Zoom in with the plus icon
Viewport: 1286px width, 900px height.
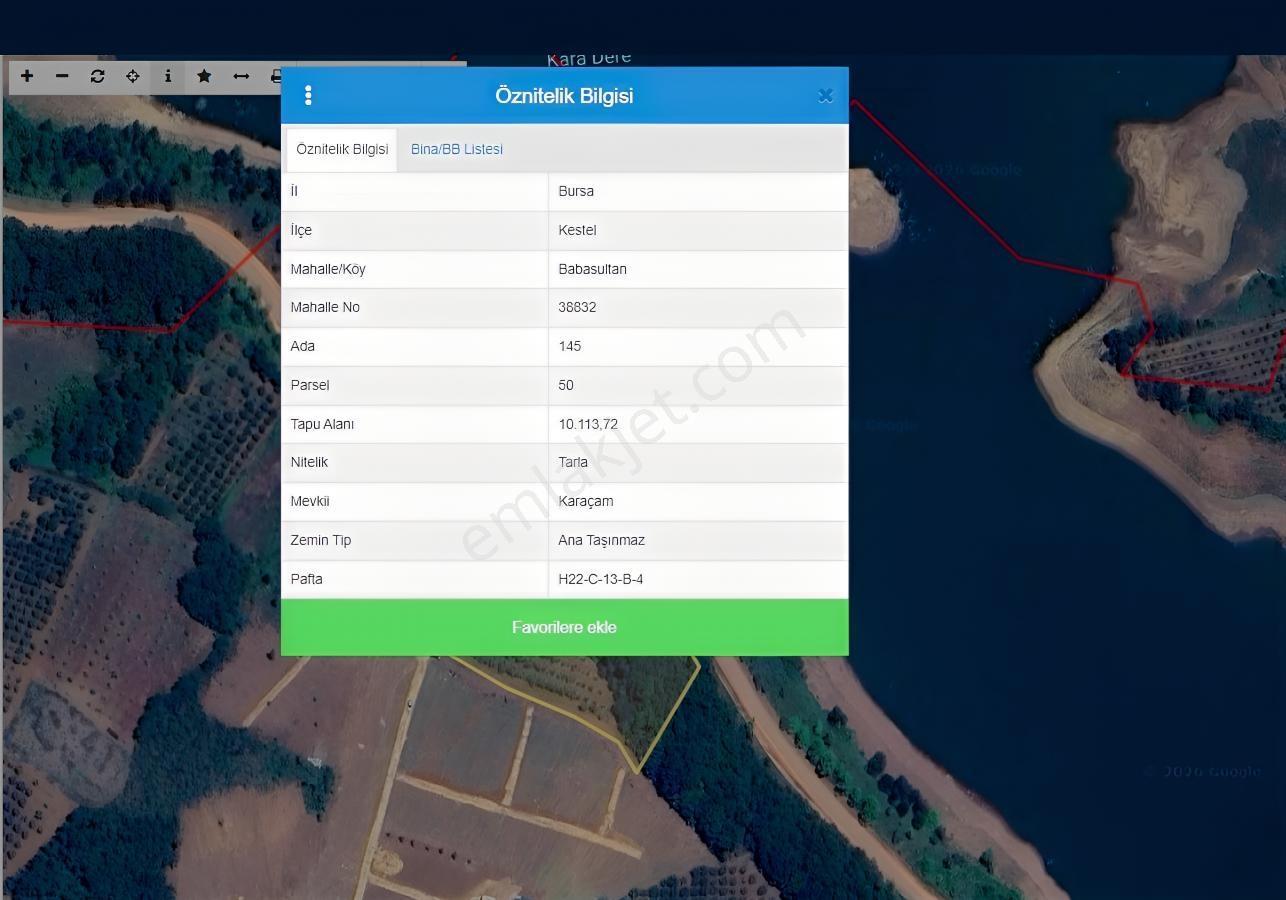click(x=27, y=76)
